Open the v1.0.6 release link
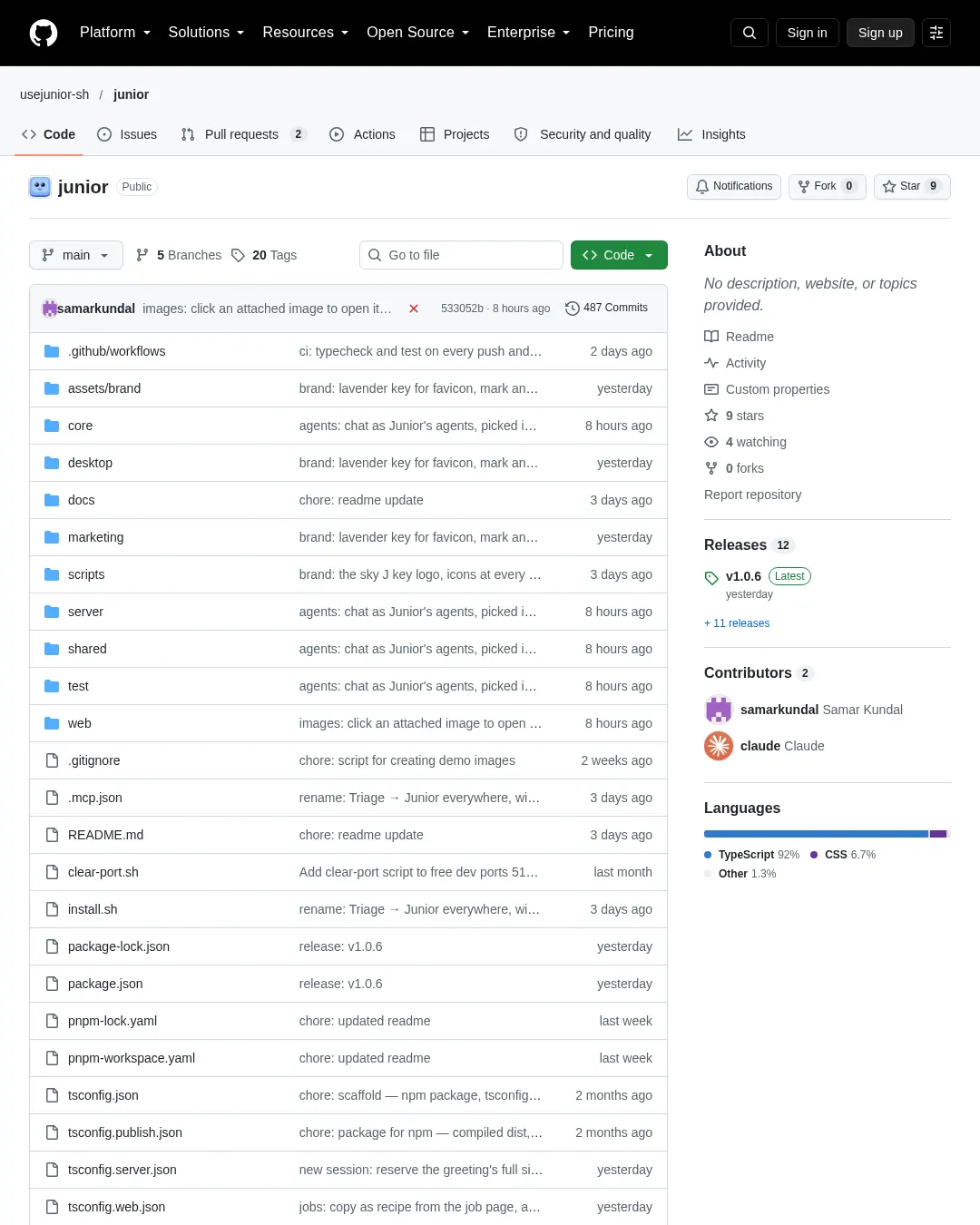The width and height of the screenshot is (980, 1225). click(743, 576)
